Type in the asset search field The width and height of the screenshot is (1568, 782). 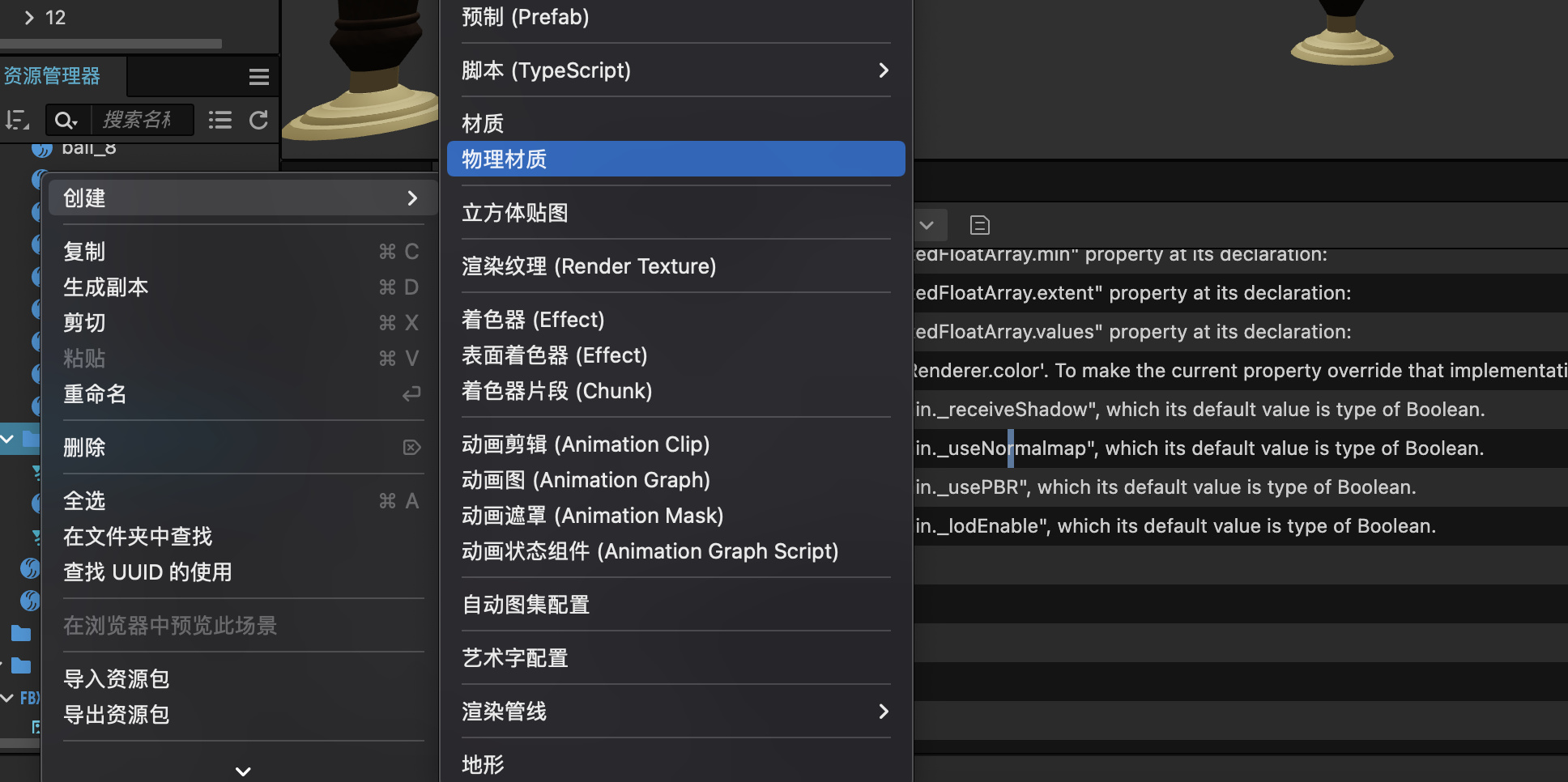click(141, 121)
